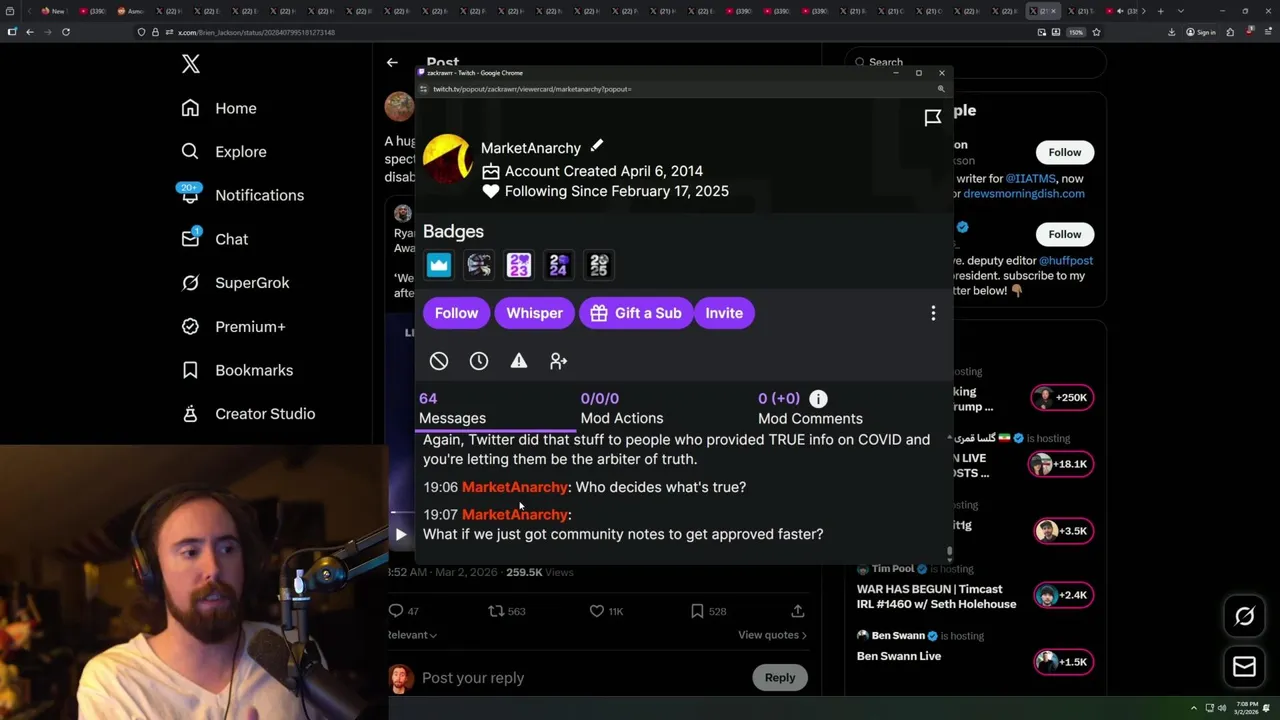This screenshot has width=1280, height=720.
Task: Click the Gift a Sub button
Action: pos(635,313)
